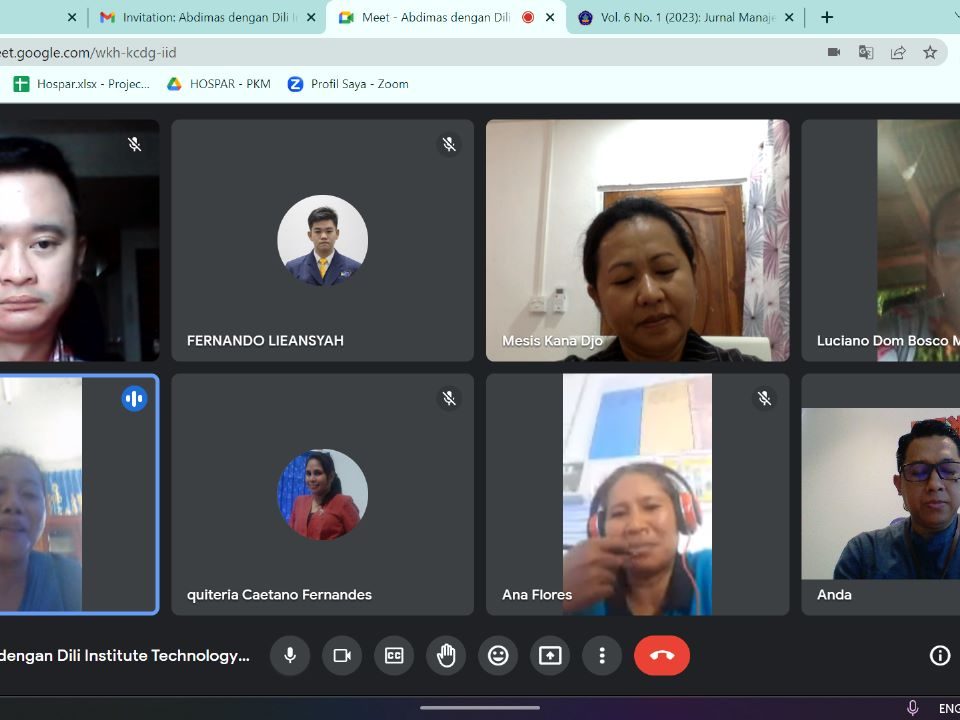This screenshot has height=720, width=960.
Task: Click FERNANDO LIEANSYAH profile avatar
Action: (323, 241)
